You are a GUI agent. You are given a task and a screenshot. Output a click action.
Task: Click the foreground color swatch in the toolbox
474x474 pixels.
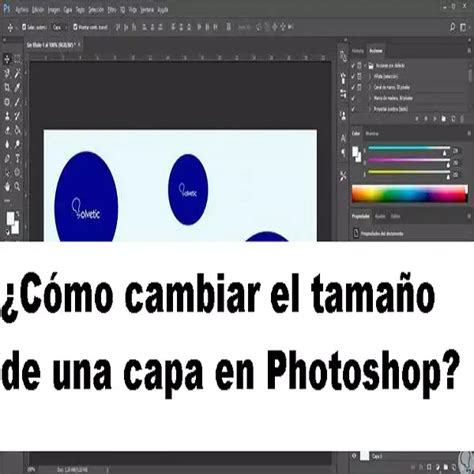point(10,218)
